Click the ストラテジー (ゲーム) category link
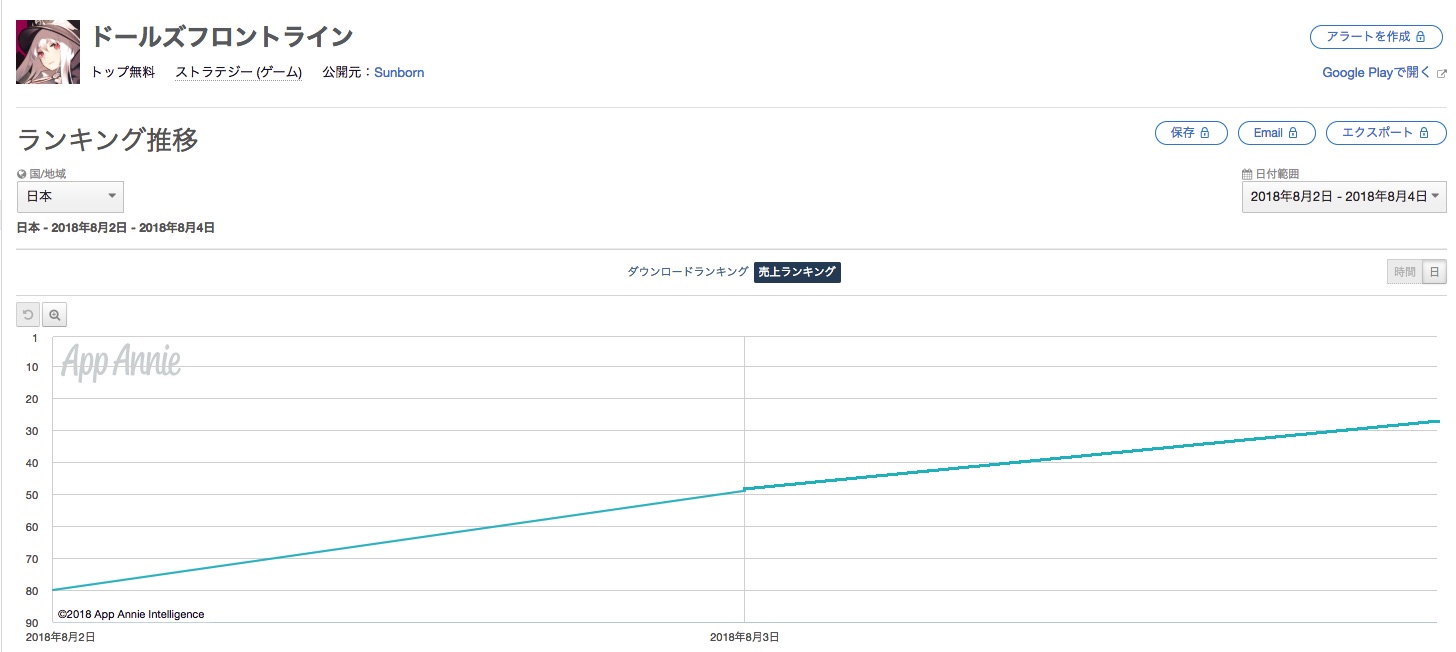 [x=238, y=72]
